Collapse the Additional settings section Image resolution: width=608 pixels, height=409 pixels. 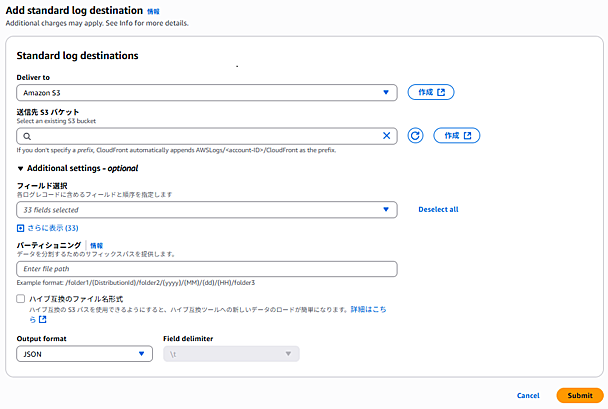point(22,168)
